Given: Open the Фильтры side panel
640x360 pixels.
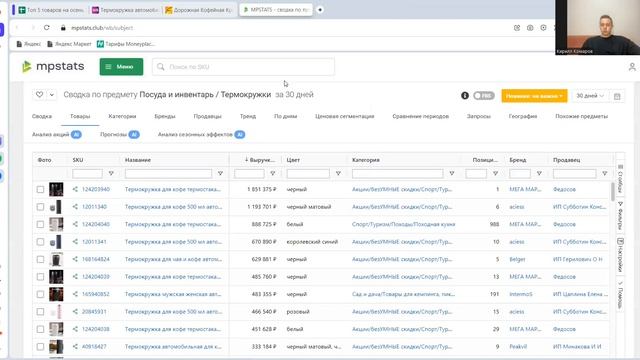Looking at the screenshot, I should (620, 215).
